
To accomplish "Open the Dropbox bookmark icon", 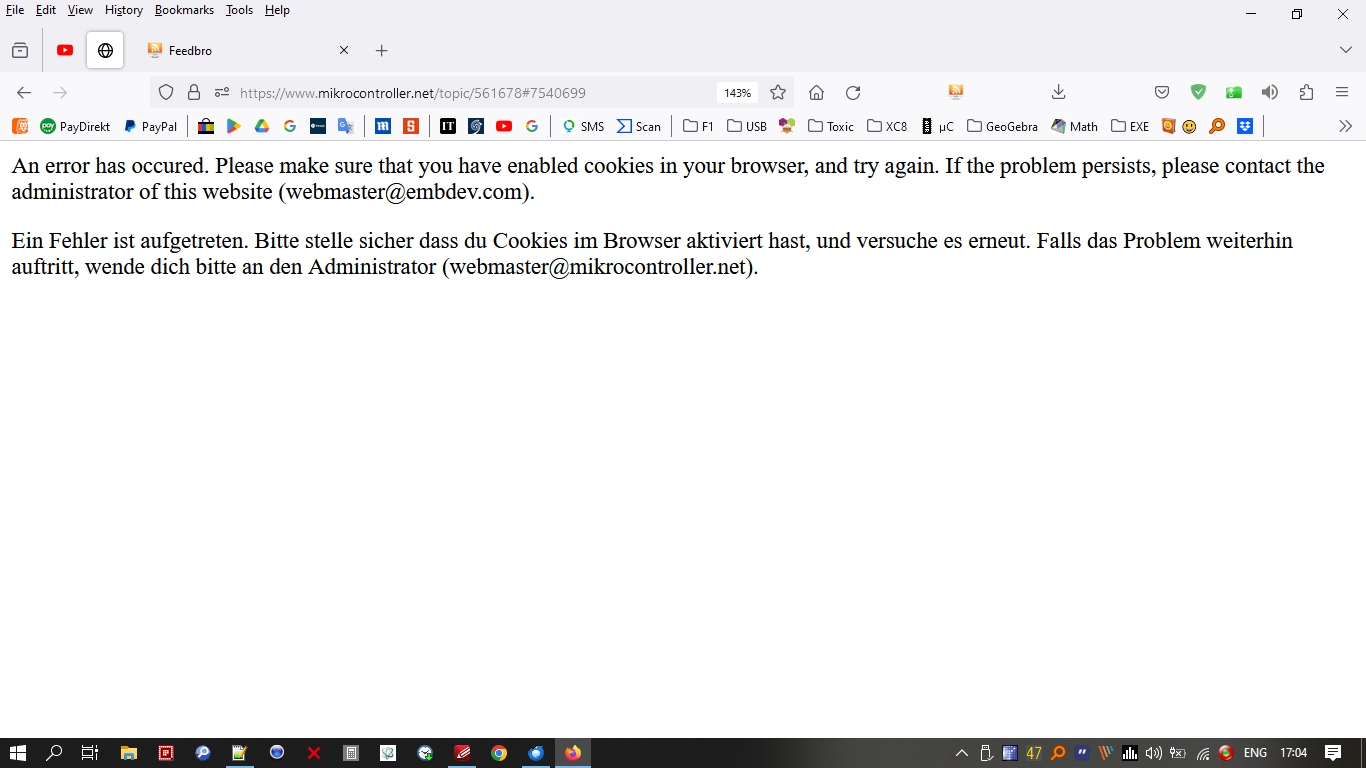I will pyautogui.click(x=1245, y=126).
